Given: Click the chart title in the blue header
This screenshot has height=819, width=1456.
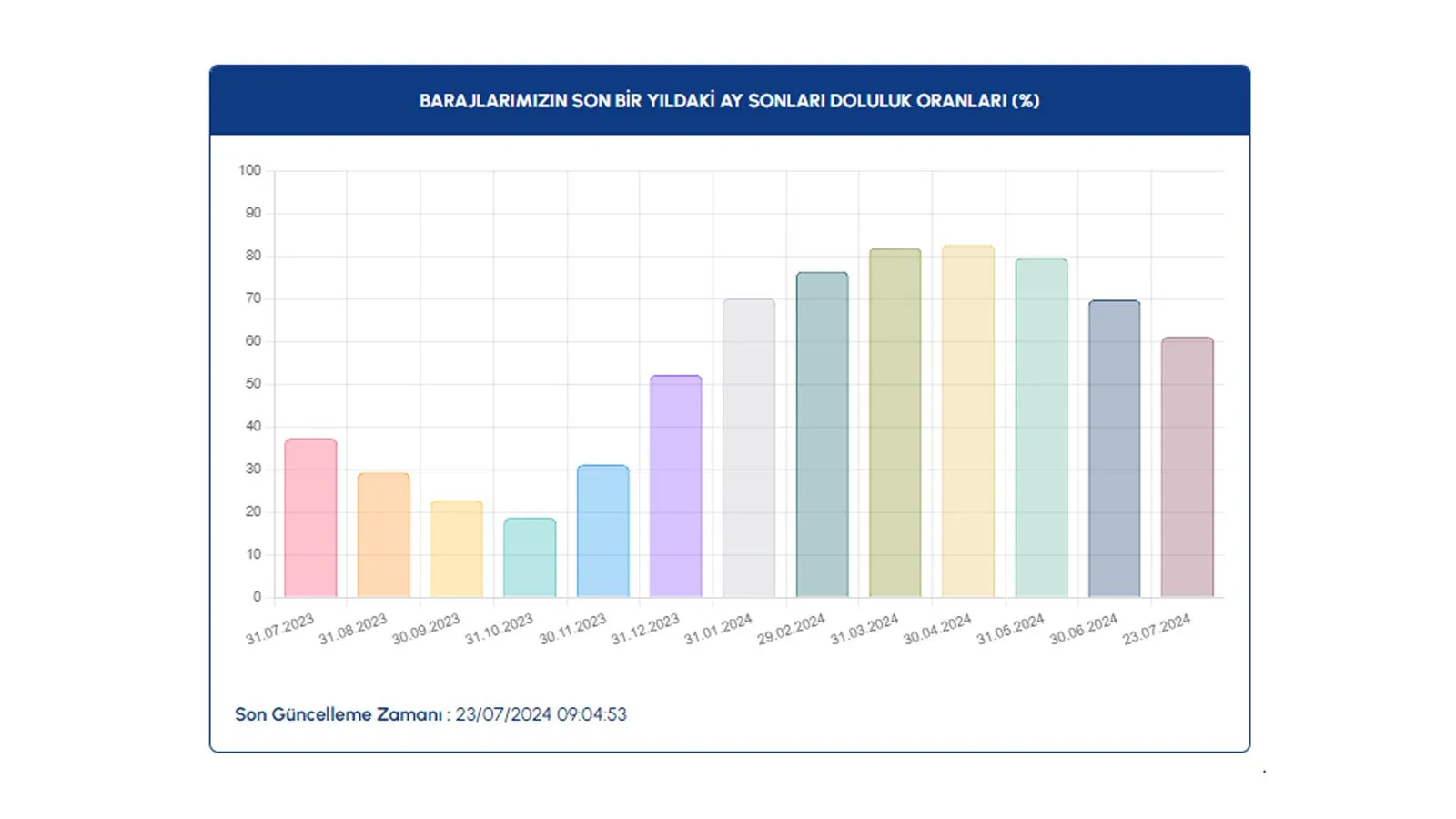Looking at the screenshot, I should pos(729,101).
